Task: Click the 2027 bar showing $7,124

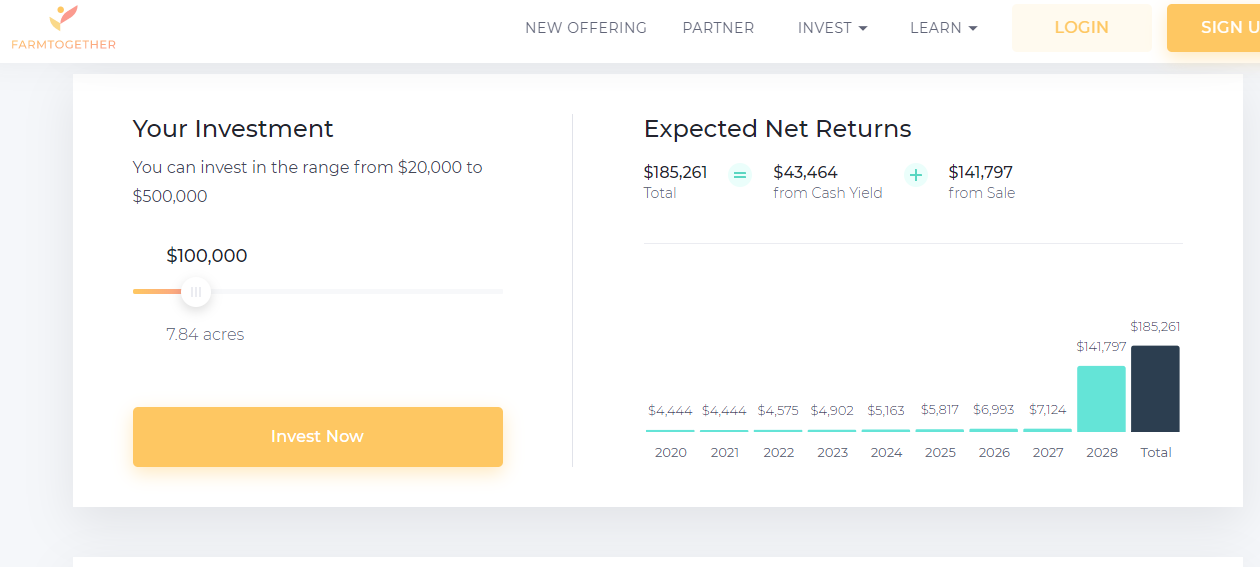Action: pos(1047,430)
